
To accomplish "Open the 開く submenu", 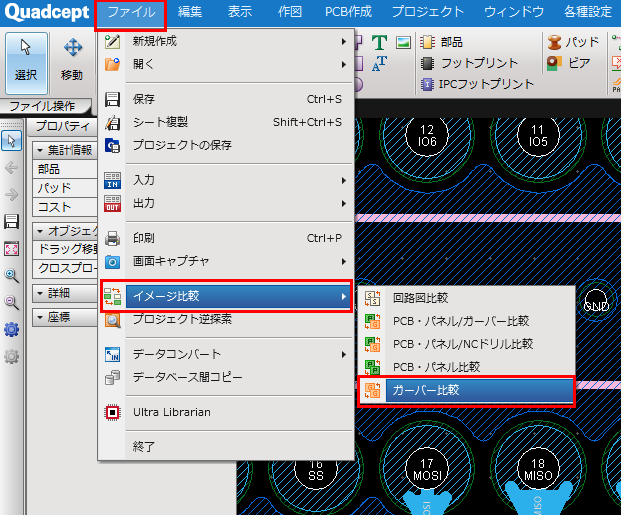I will click(226, 64).
